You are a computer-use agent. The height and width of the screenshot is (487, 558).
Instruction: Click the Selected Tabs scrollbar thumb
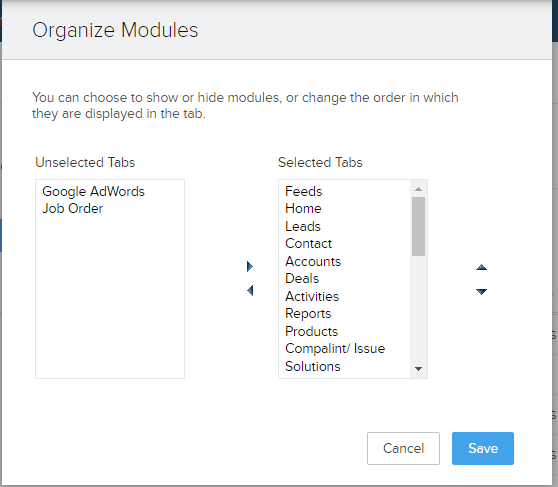418,226
